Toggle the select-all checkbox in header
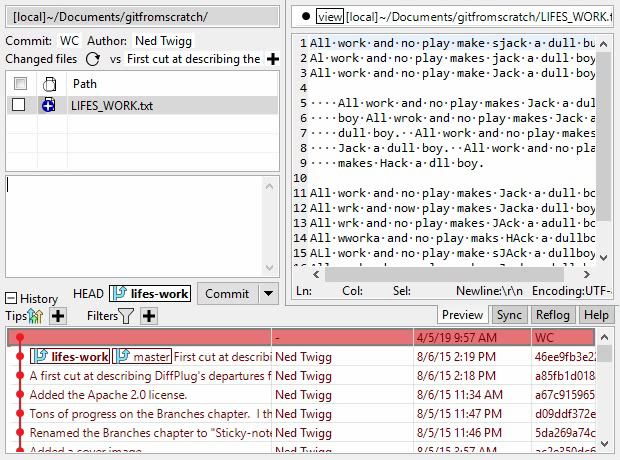Image resolution: width=620 pixels, height=460 pixels. [19, 84]
